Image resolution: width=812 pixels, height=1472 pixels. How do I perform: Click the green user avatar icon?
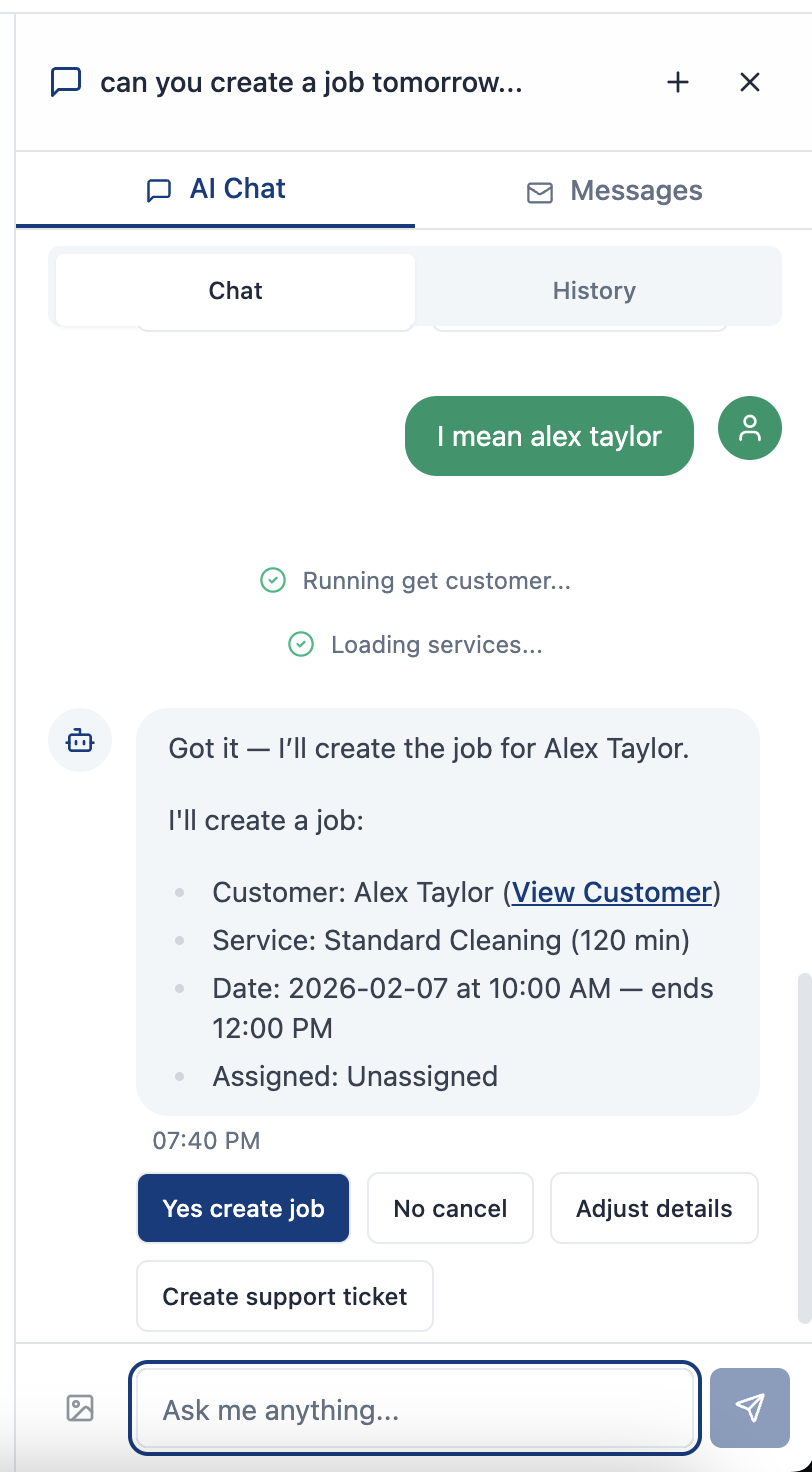click(749, 428)
